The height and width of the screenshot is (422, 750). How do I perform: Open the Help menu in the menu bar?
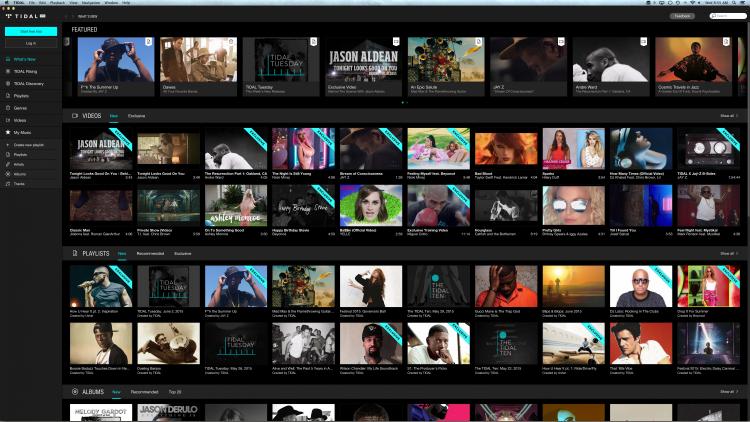pyautogui.click(x=126, y=2)
